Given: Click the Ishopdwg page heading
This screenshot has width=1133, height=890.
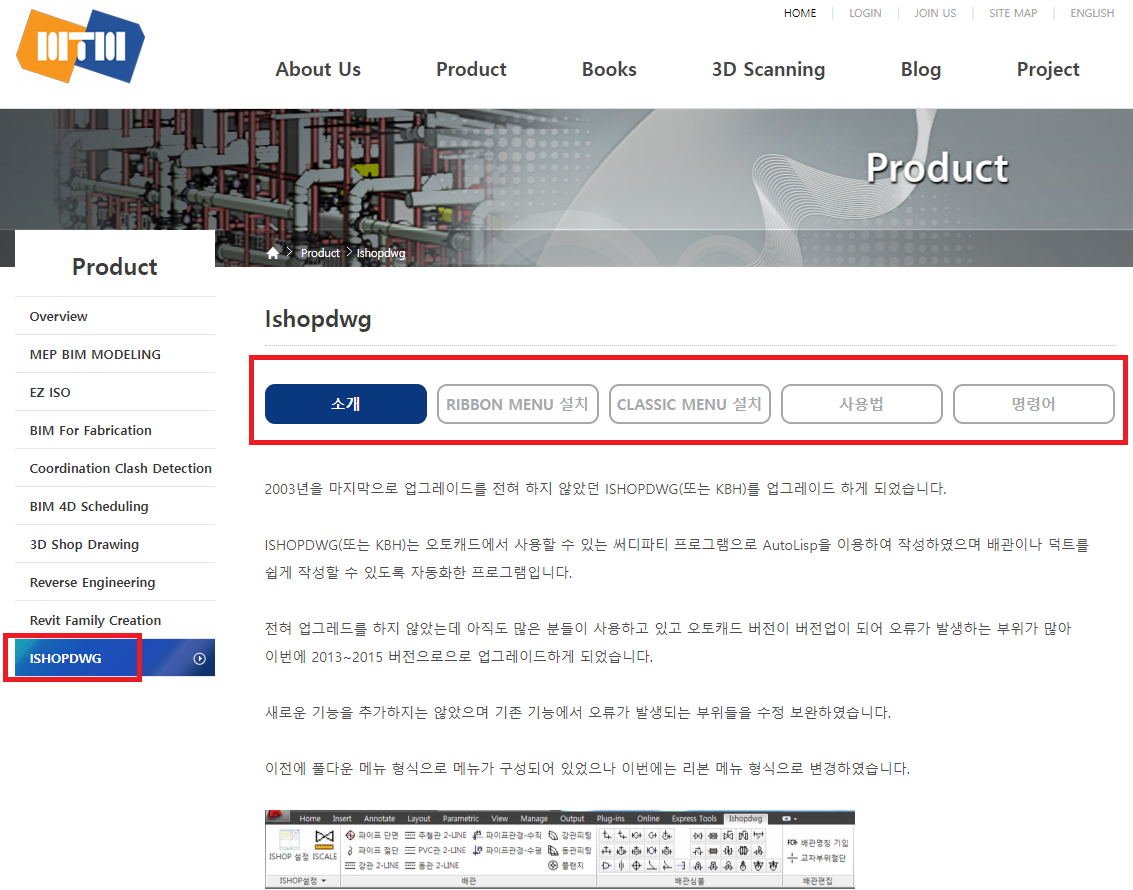Looking at the screenshot, I should pos(318,319).
